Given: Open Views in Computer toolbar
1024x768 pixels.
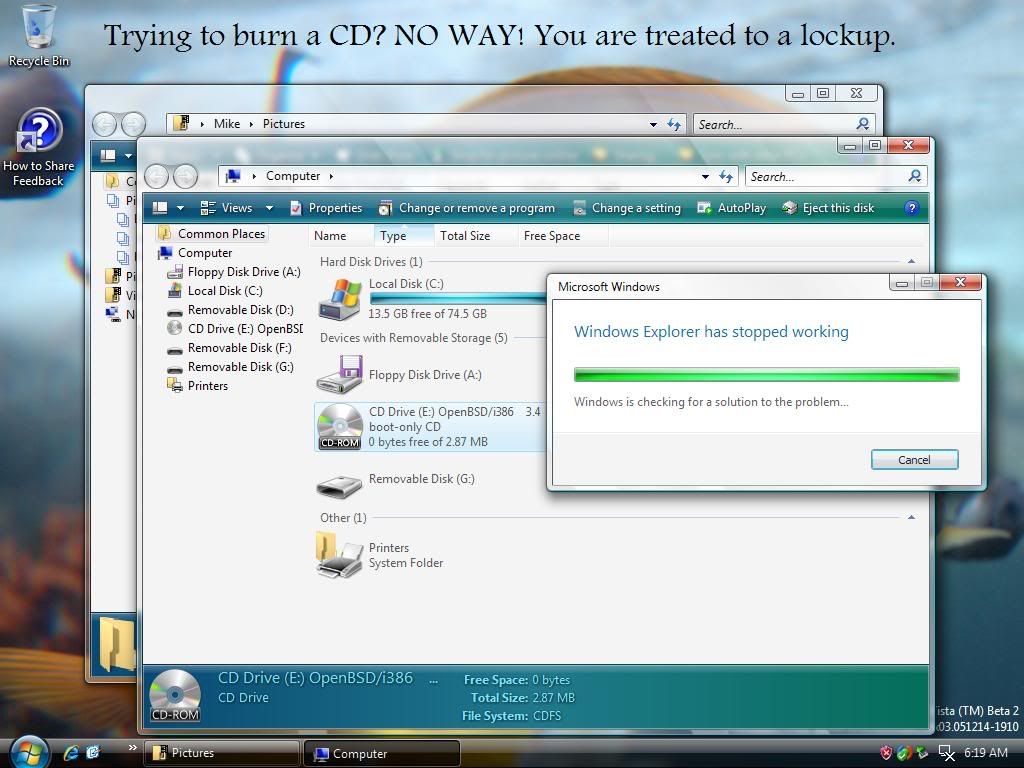Looking at the screenshot, I should [x=227, y=208].
